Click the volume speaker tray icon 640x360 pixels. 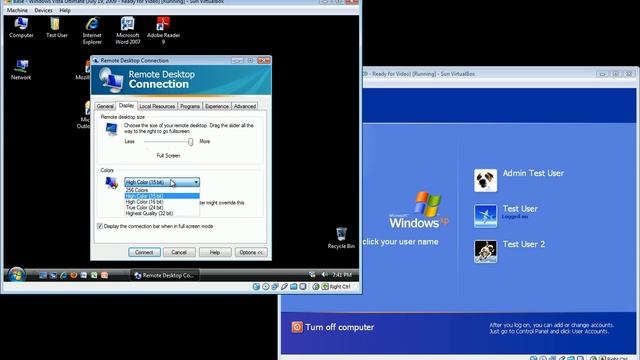324,275
